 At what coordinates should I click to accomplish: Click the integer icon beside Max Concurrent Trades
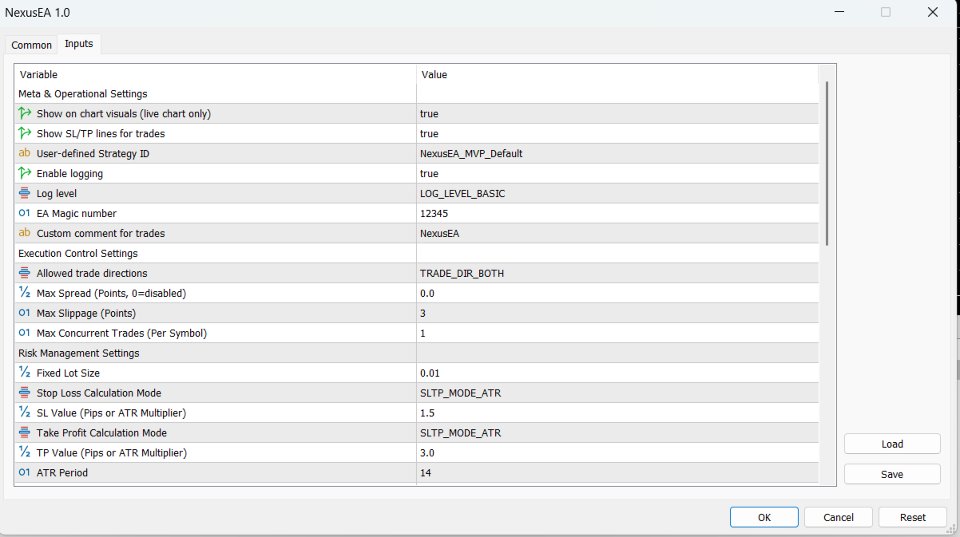pos(24,332)
